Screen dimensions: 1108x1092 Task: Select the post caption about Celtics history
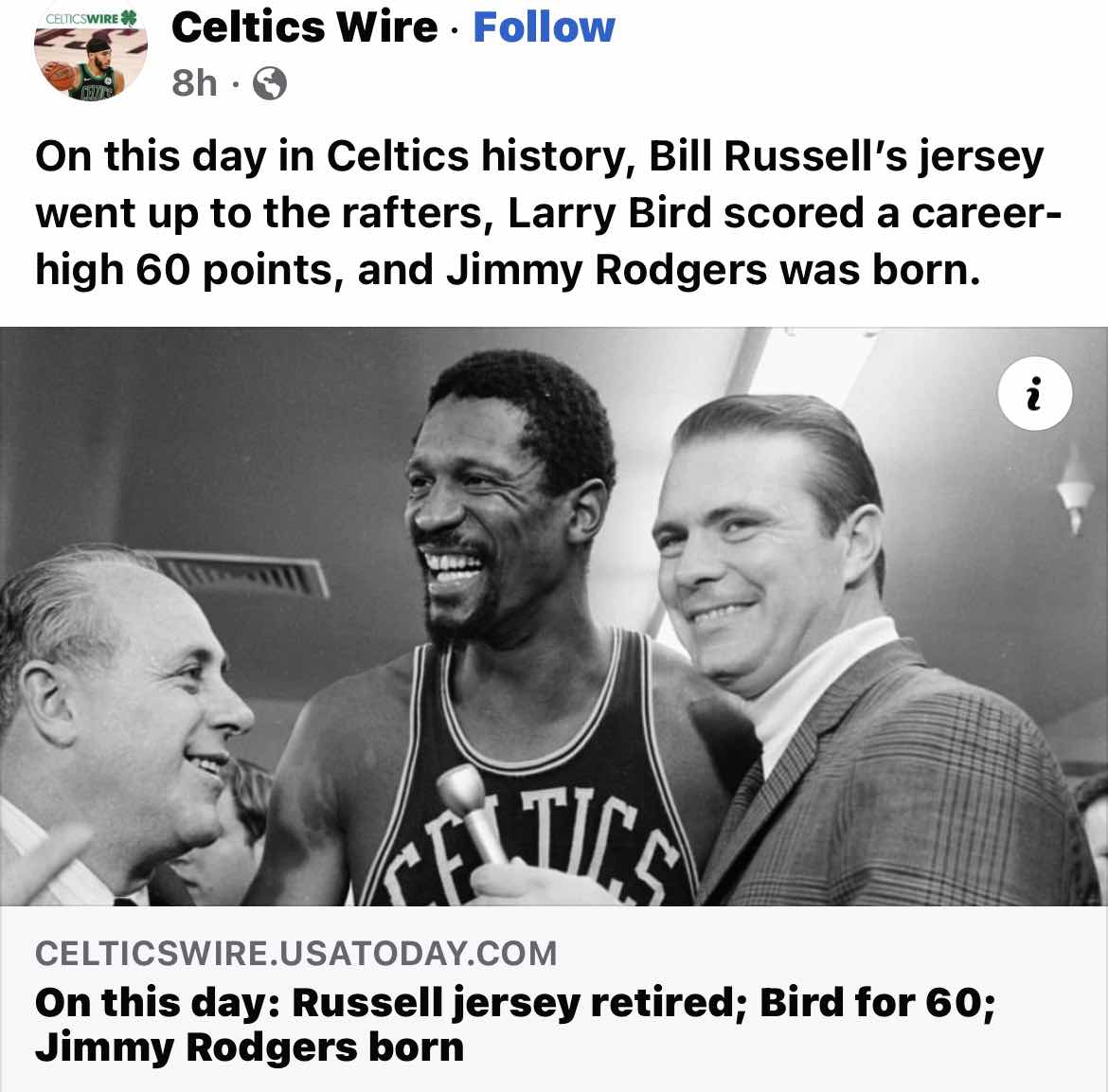[x=548, y=213]
